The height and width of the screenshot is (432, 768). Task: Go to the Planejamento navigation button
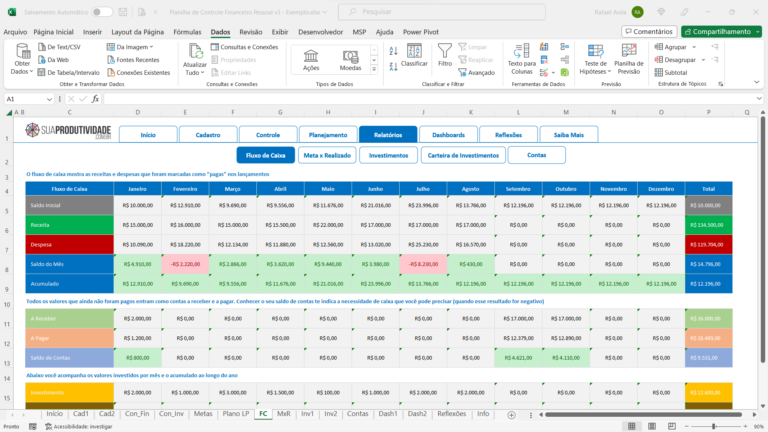[328, 135]
